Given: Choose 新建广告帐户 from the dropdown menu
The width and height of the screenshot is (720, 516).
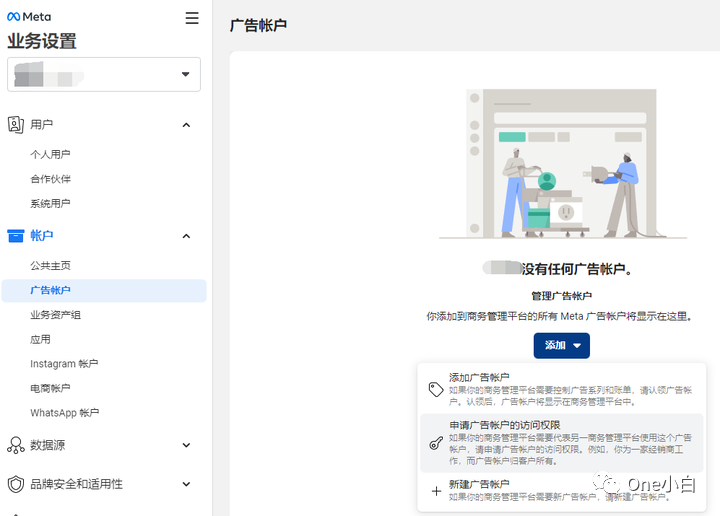Looking at the screenshot, I should [562, 491].
